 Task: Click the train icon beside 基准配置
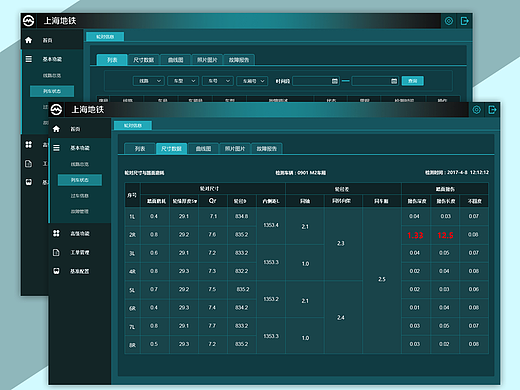point(56,271)
